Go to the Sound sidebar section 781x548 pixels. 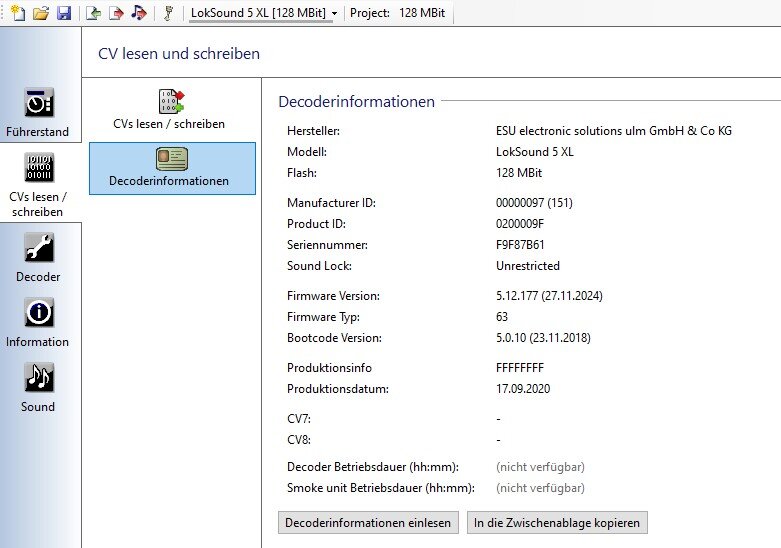point(38,387)
